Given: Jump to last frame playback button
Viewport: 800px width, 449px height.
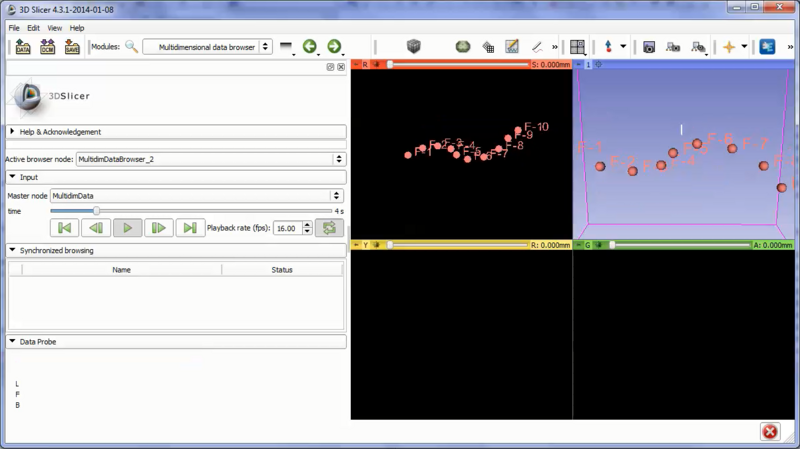Looking at the screenshot, I should pyautogui.click(x=190, y=228).
